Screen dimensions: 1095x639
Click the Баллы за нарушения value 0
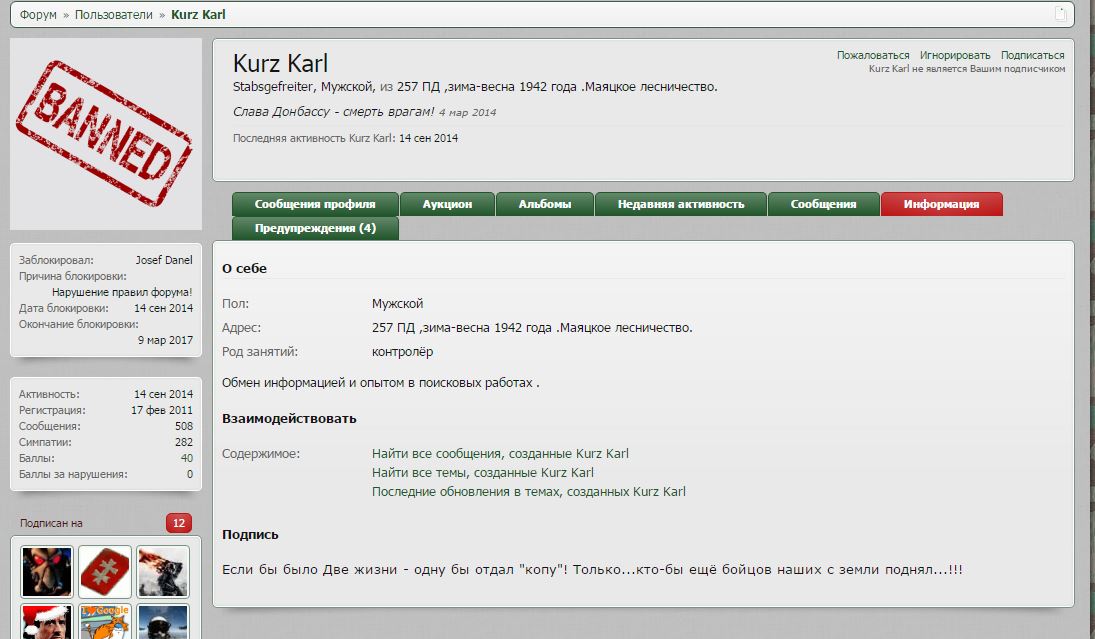189,474
